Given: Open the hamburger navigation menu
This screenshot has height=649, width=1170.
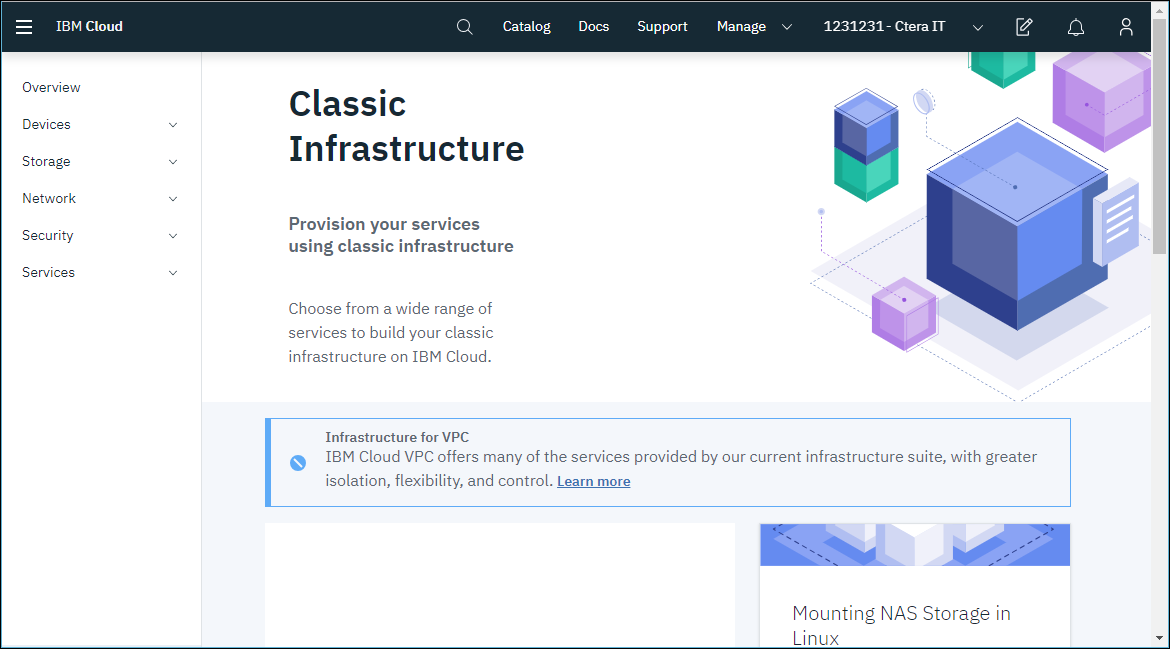Looking at the screenshot, I should [24, 27].
